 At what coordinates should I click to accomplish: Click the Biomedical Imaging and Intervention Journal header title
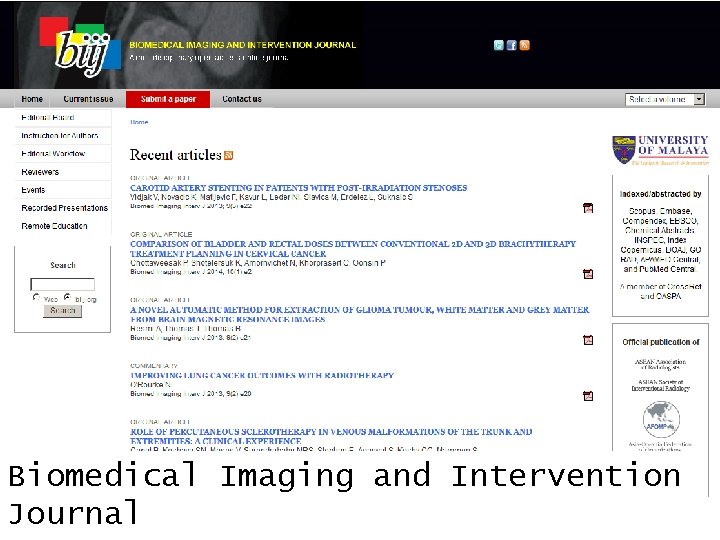point(242,45)
